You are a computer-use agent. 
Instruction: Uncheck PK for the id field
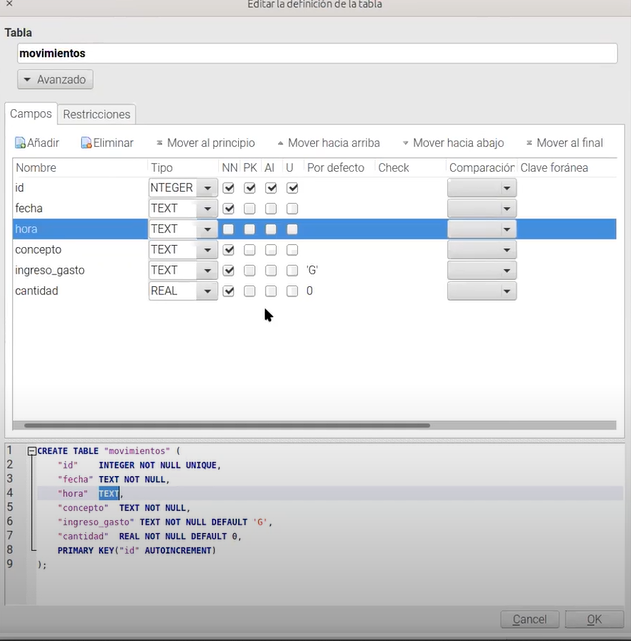pyautogui.click(x=250, y=188)
